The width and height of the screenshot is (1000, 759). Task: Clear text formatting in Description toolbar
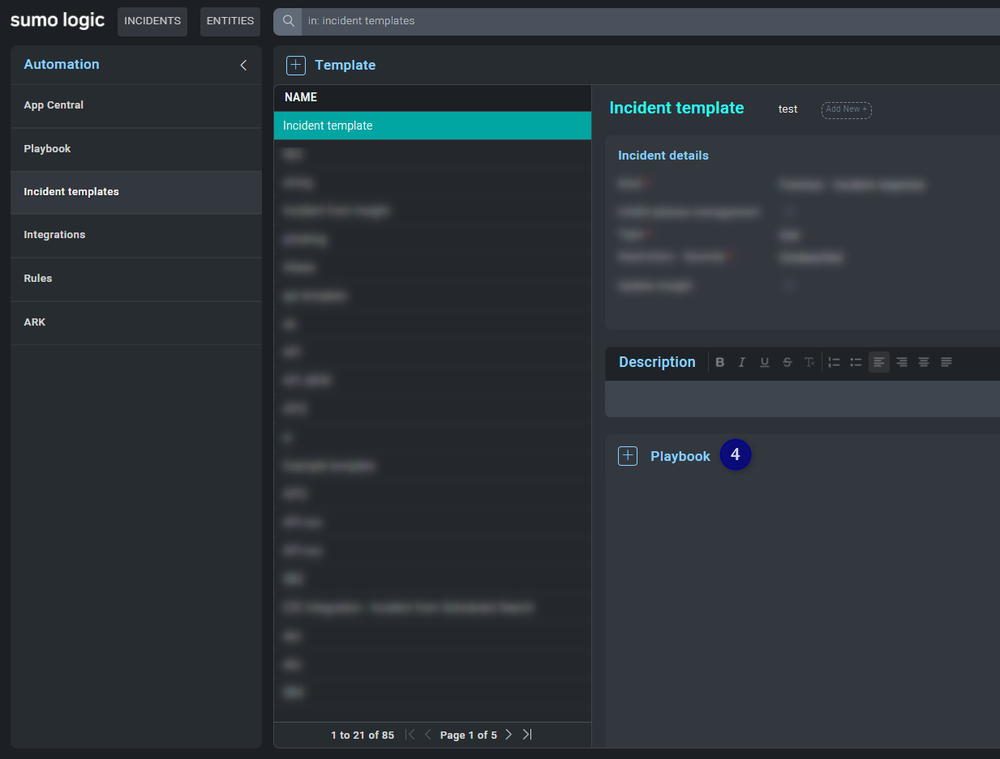coord(809,362)
